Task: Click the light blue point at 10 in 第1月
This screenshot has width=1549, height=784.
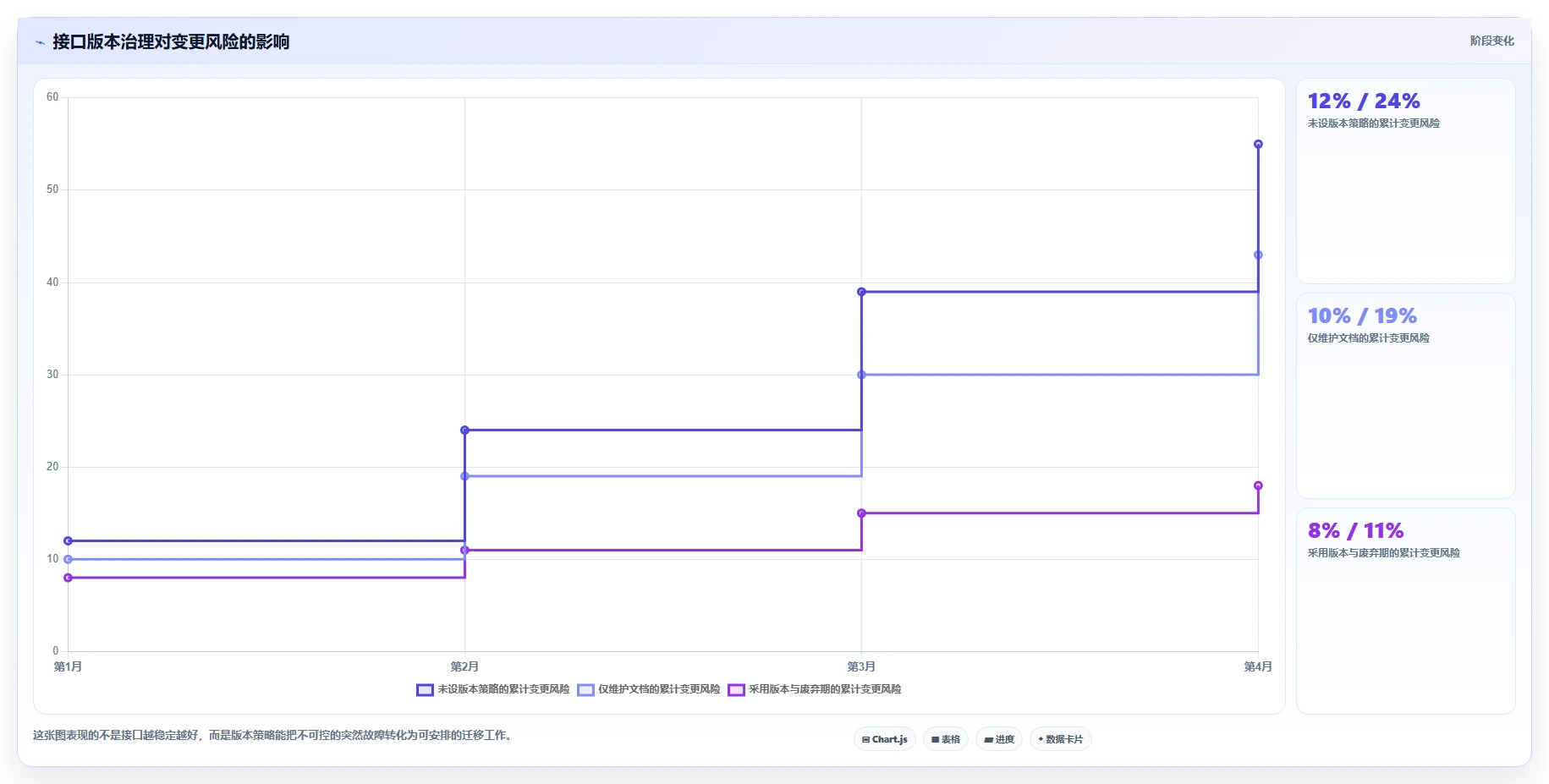Action: (x=69, y=559)
